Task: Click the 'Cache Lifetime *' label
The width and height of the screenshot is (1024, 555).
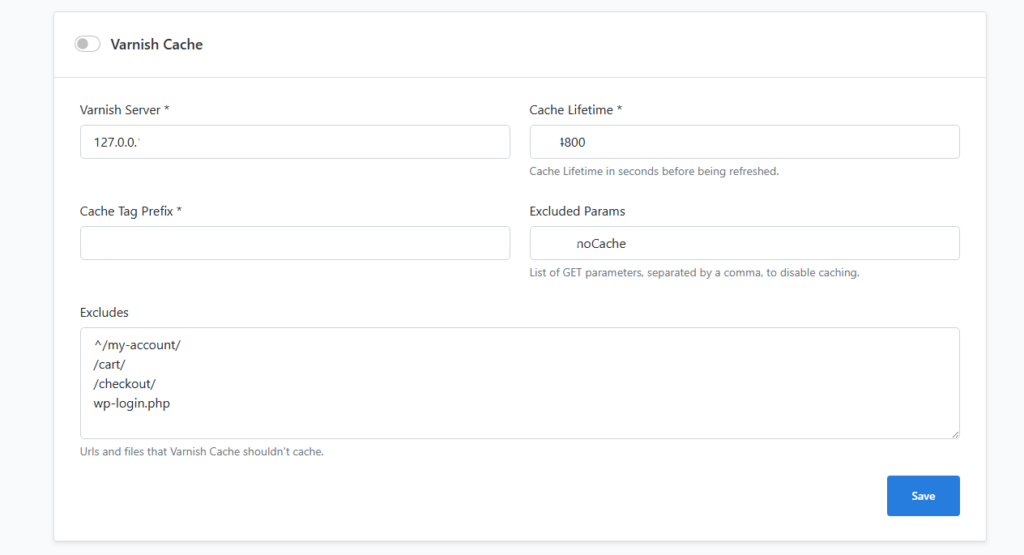Action: 575,110
